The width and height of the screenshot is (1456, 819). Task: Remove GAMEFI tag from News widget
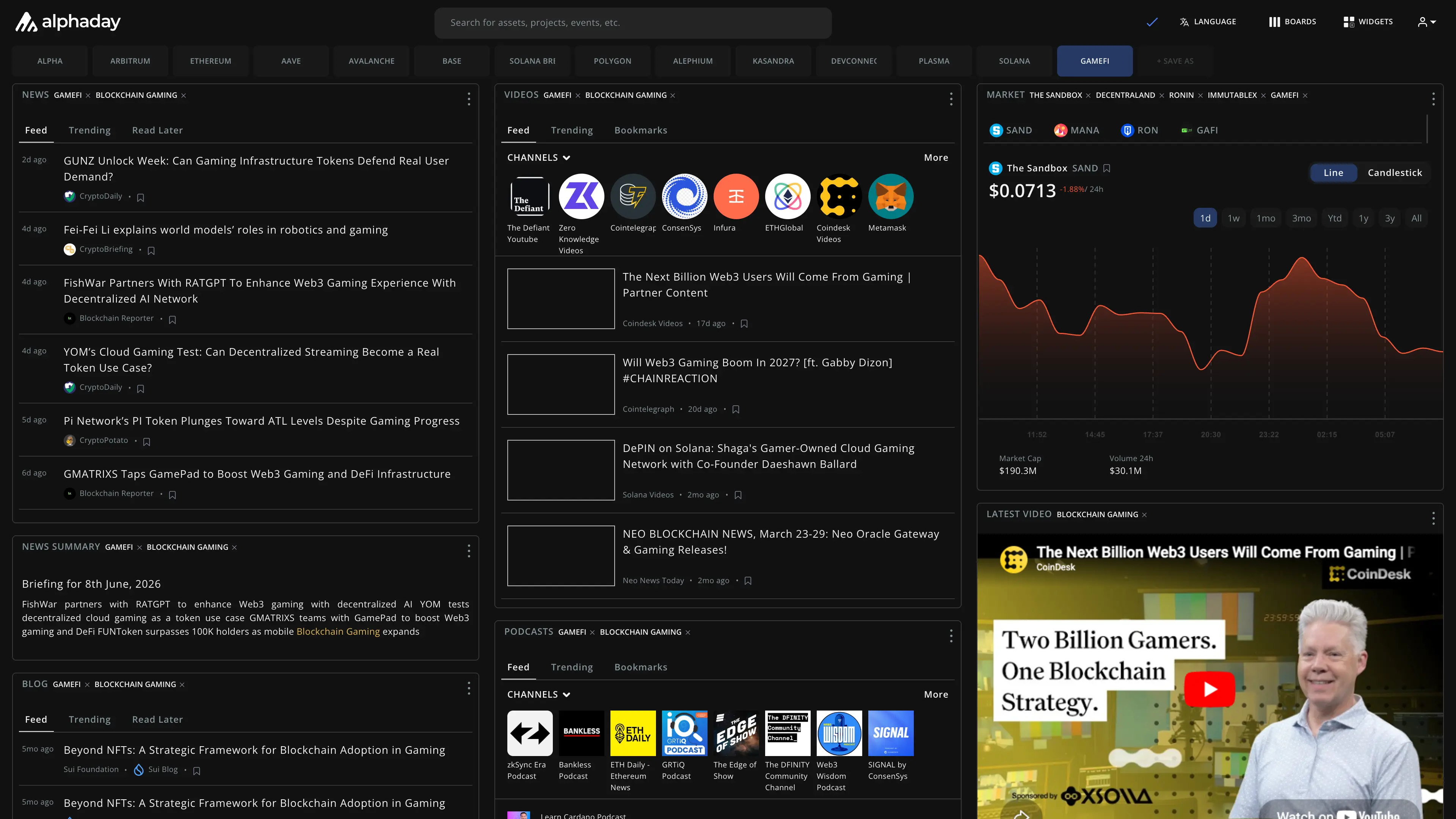tap(88, 96)
